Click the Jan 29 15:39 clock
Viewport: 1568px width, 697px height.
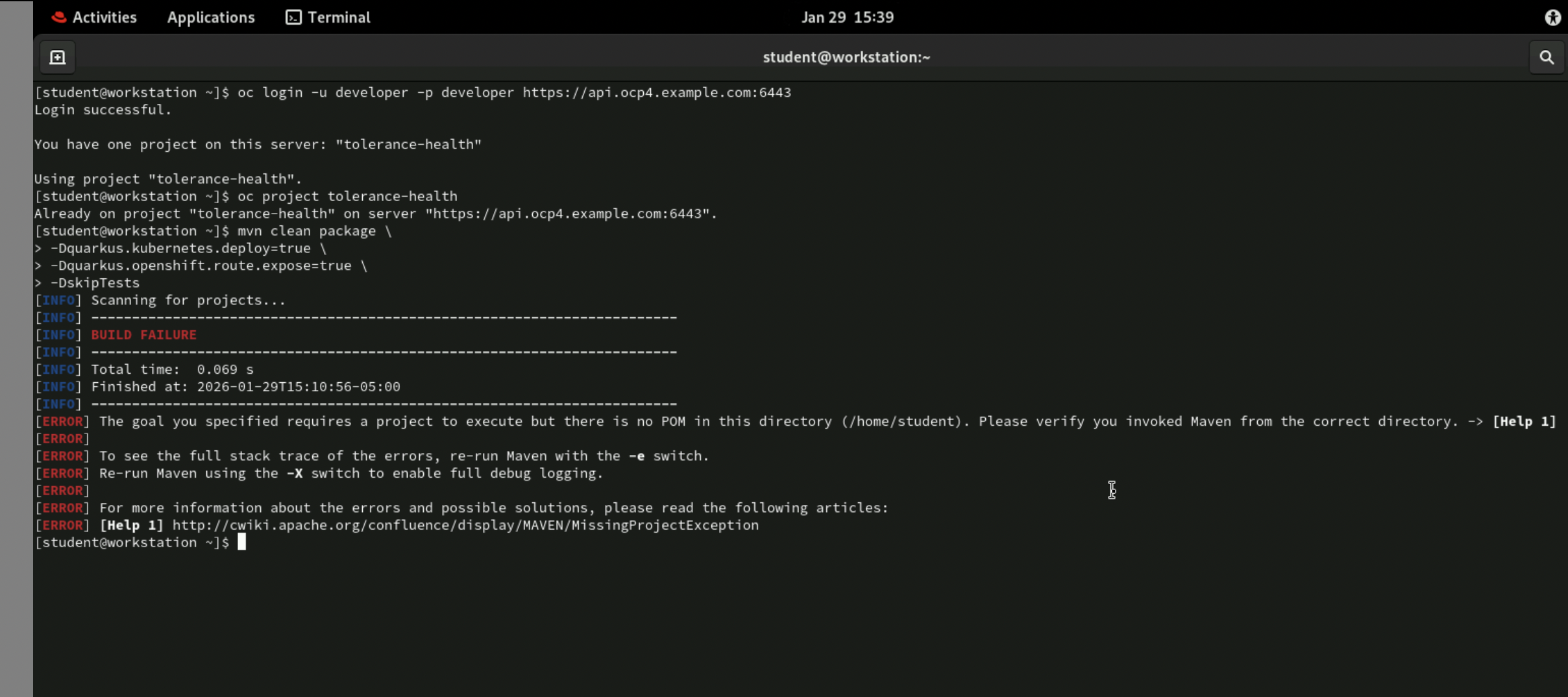847,18
